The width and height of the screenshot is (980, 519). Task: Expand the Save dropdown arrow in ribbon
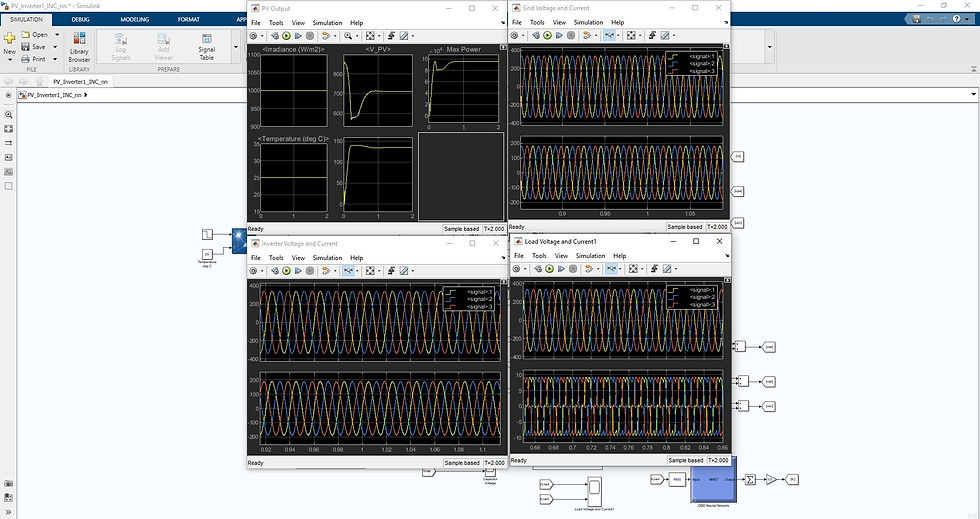pos(55,47)
